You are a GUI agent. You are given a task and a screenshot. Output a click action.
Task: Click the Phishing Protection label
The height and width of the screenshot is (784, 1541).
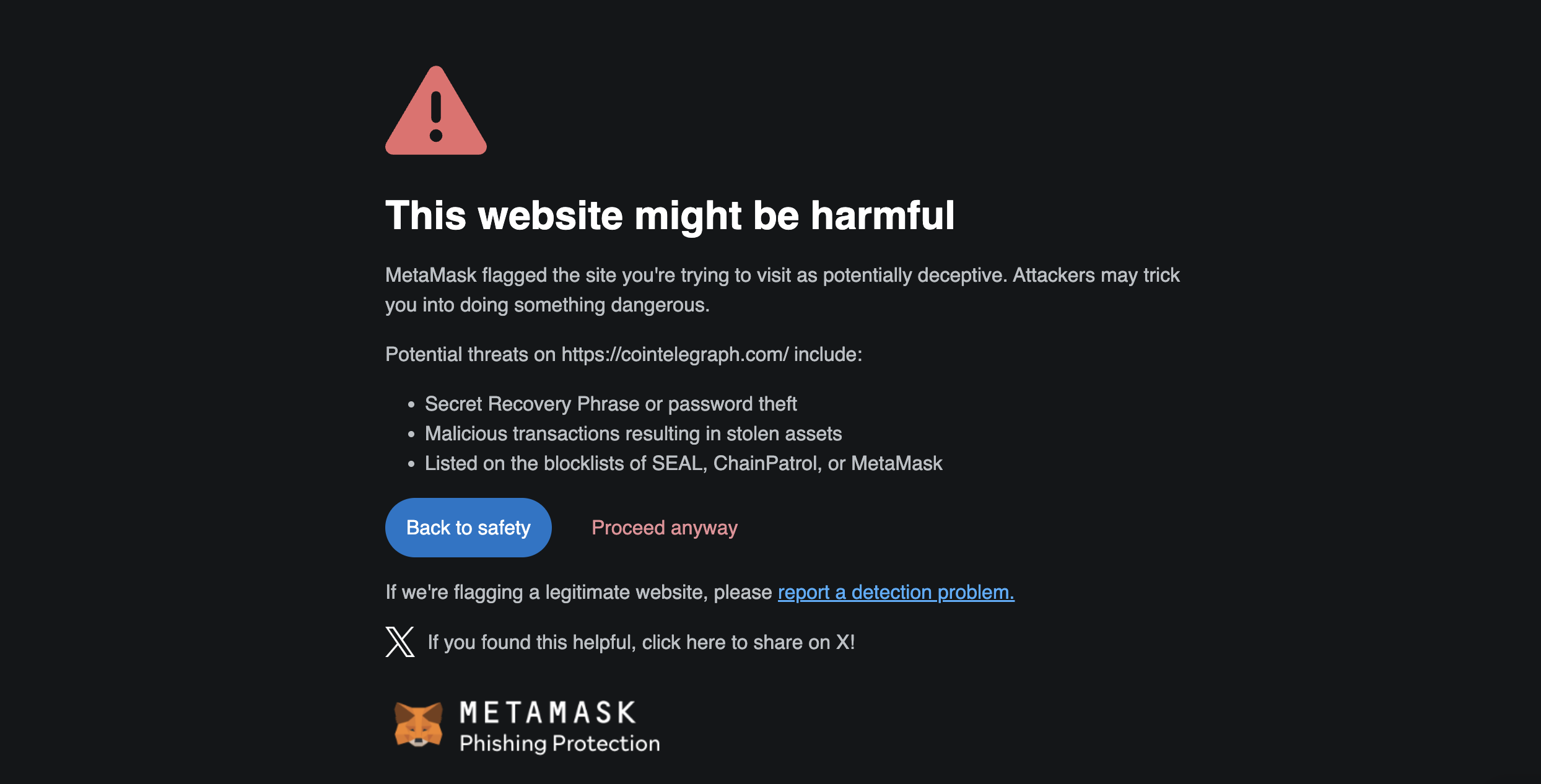[560, 743]
